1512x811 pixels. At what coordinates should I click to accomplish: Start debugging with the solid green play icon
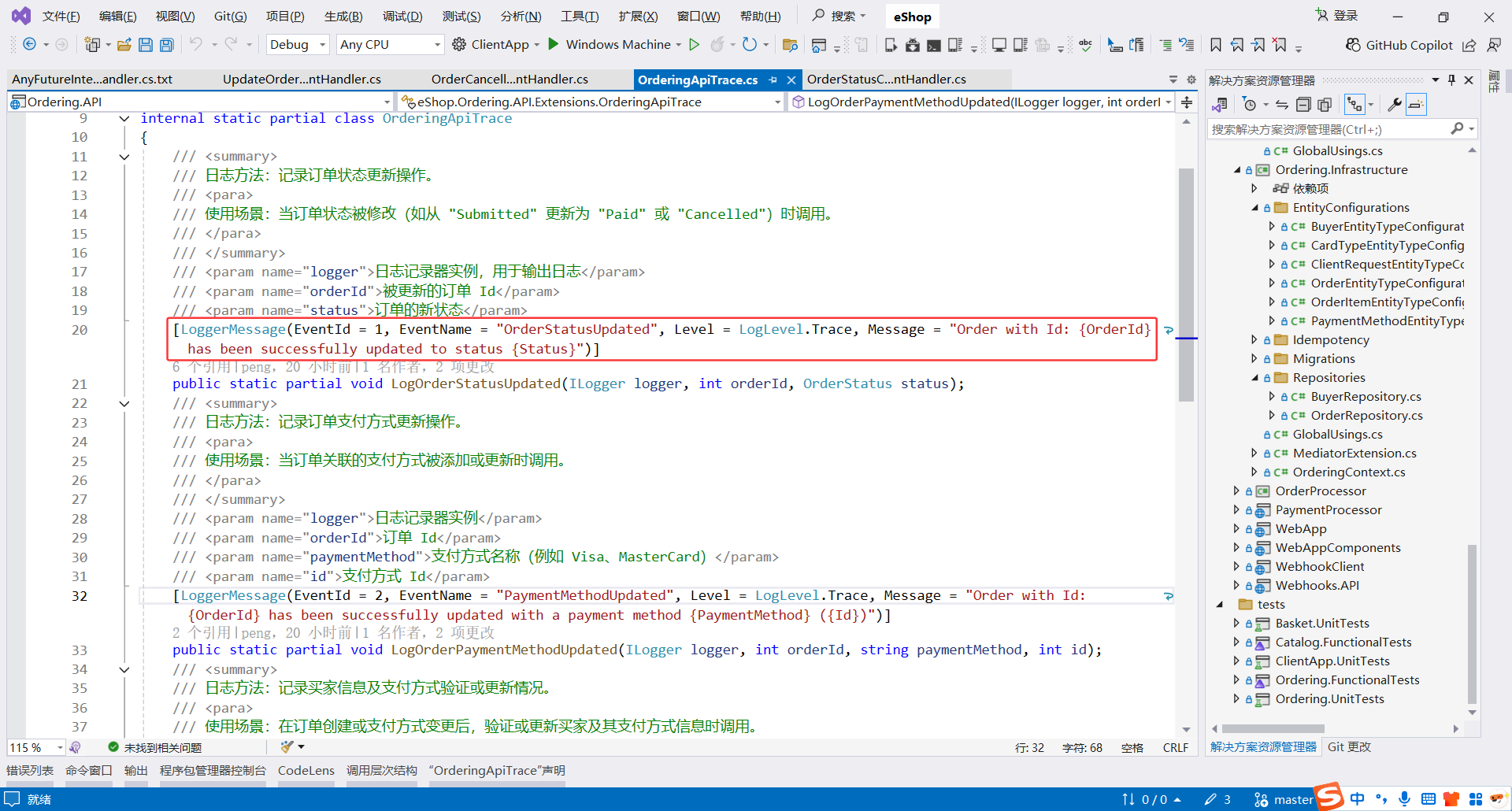(554, 44)
